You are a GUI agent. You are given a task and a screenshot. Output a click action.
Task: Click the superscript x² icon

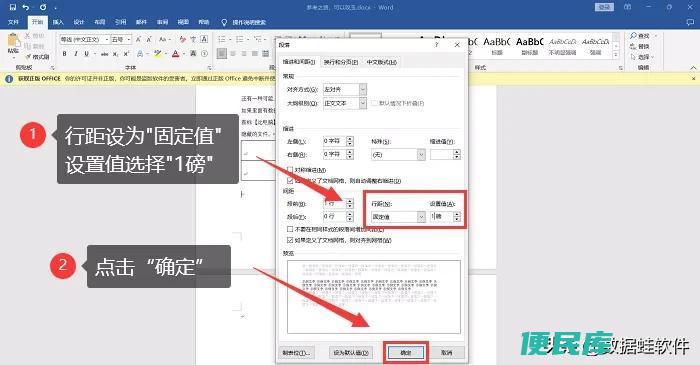pos(126,54)
